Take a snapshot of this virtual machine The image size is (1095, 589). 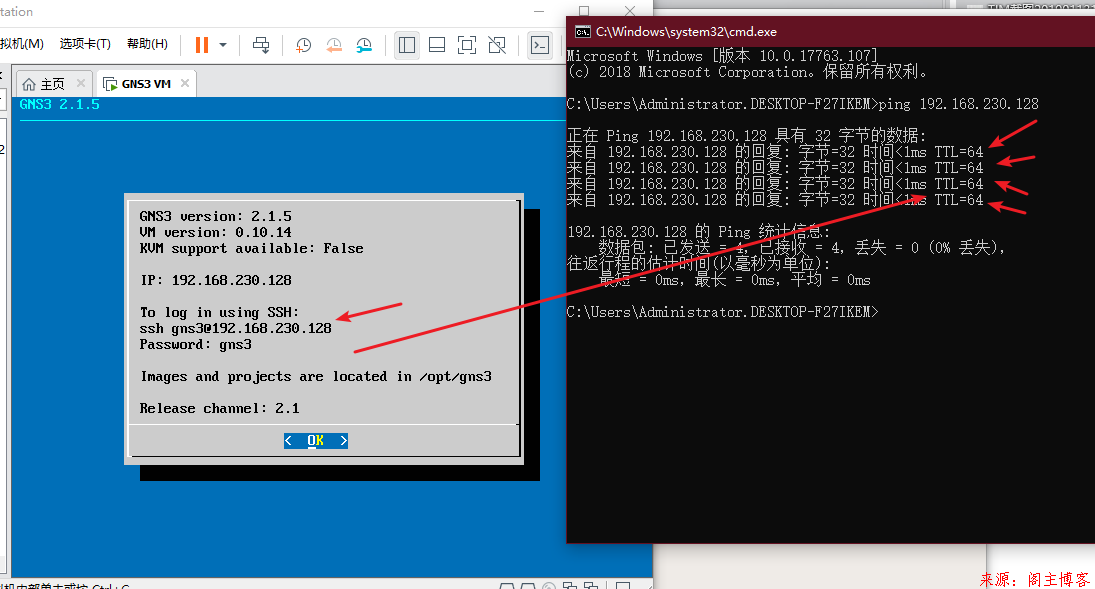pos(303,45)
